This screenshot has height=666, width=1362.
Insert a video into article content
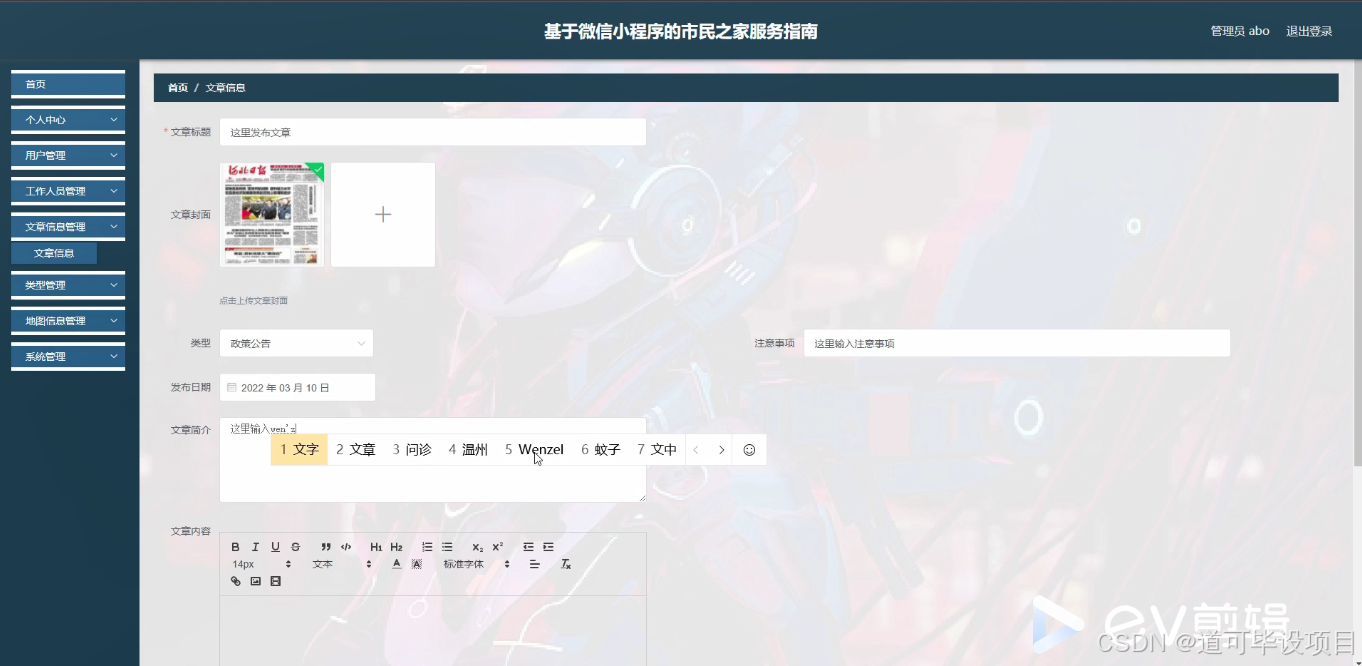pyautogui.click(x=276, y=581)
